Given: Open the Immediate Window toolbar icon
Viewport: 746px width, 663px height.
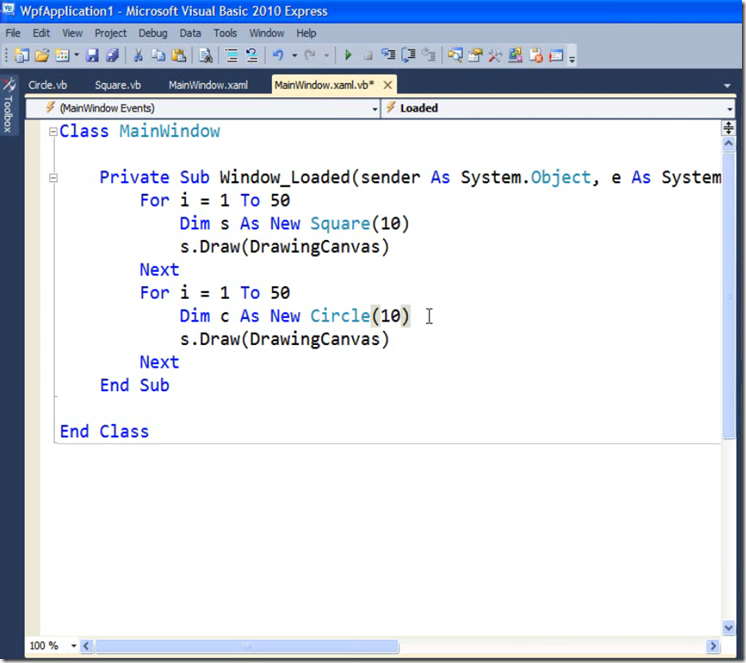Looking at the screenshot, I should (x=556, y=56).
